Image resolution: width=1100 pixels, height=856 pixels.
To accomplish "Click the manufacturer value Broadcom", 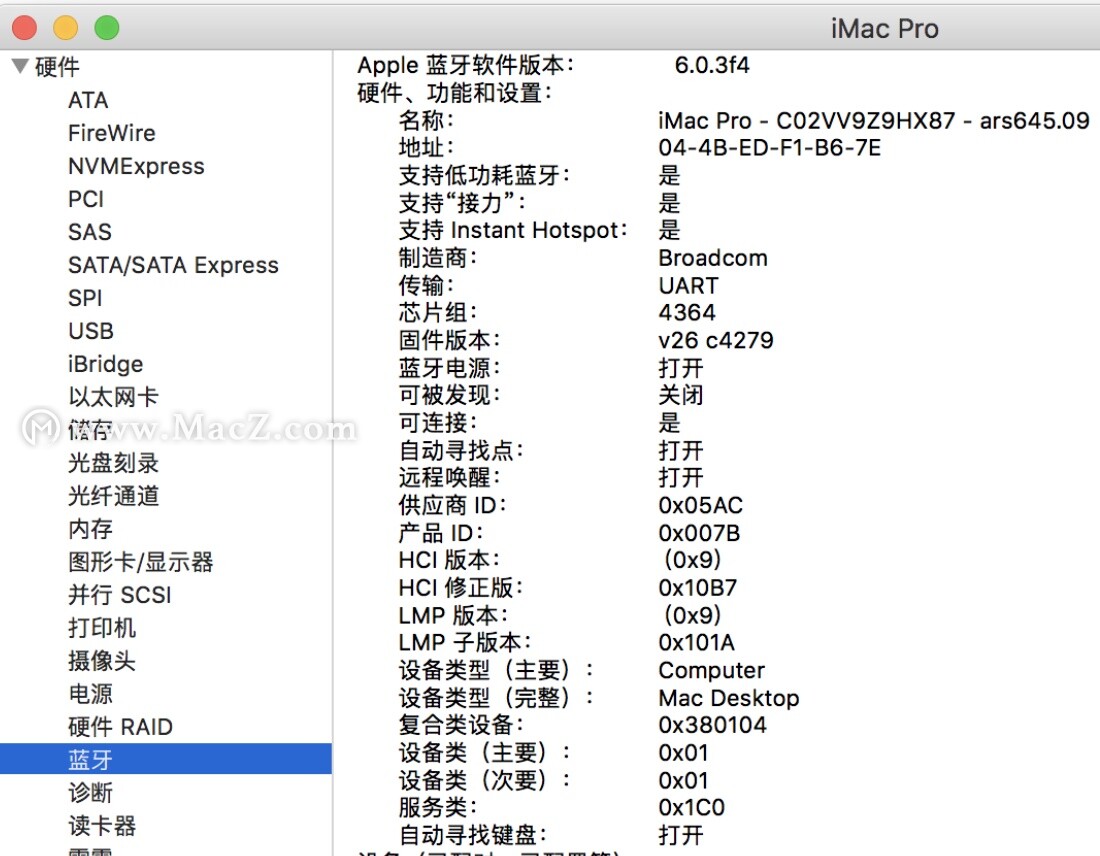I will tap(713, 258).
